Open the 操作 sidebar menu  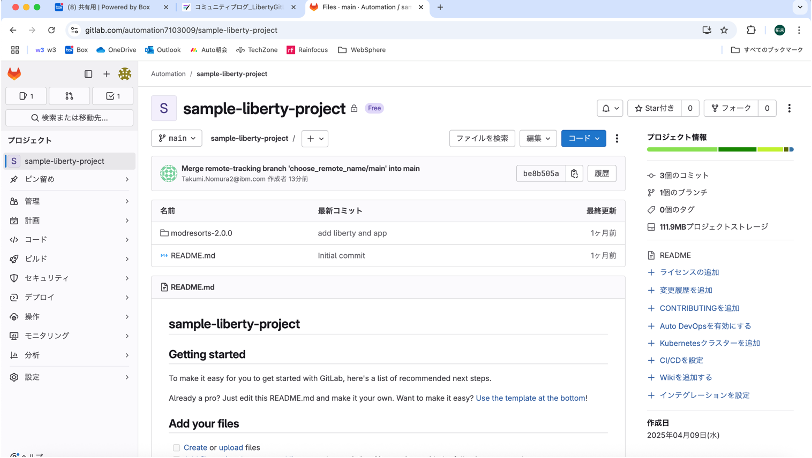70,317
